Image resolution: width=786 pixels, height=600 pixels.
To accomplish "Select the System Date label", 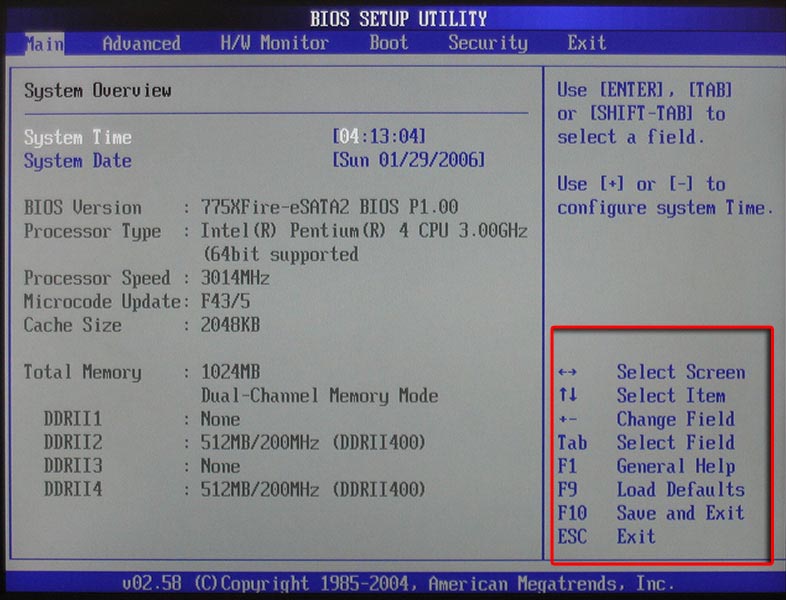I will coord(77,161).
